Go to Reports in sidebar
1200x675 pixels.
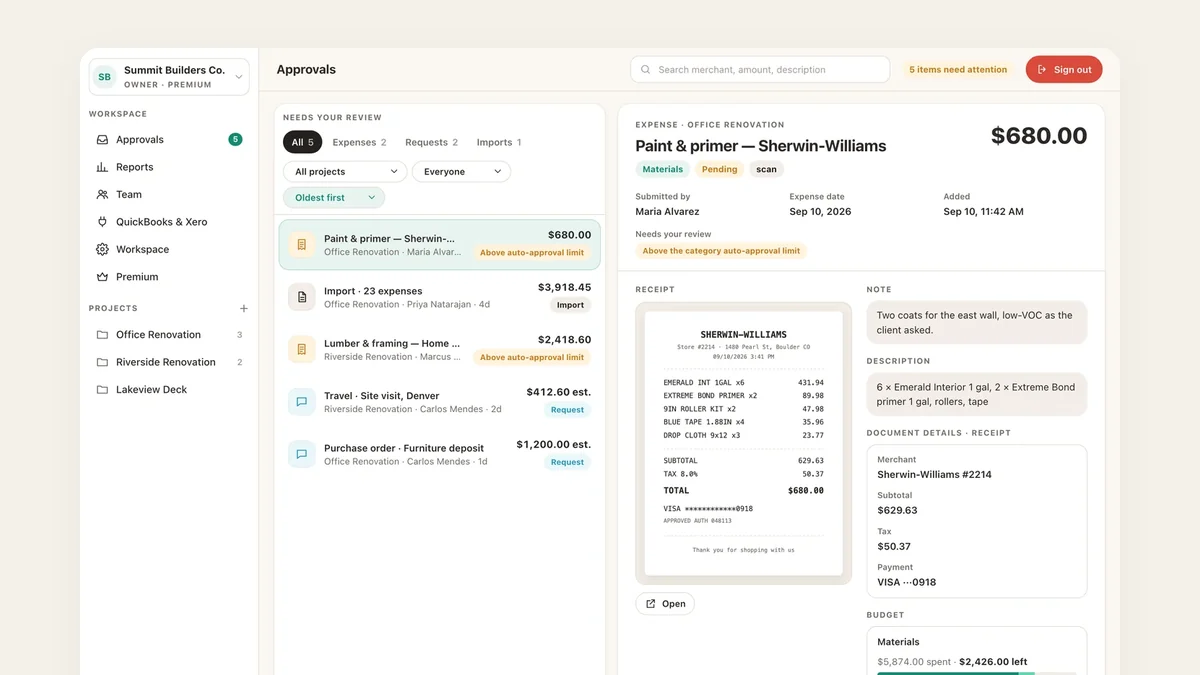click(169, 167)
